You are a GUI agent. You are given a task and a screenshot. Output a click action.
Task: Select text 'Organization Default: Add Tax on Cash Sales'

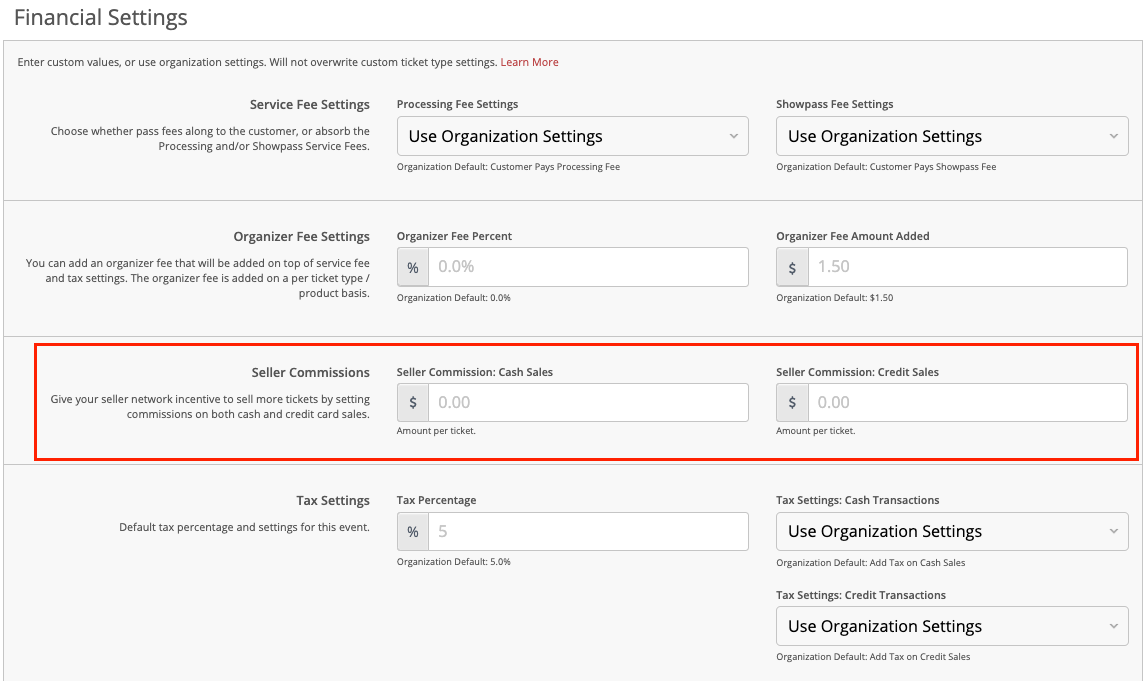coord(870,563)
